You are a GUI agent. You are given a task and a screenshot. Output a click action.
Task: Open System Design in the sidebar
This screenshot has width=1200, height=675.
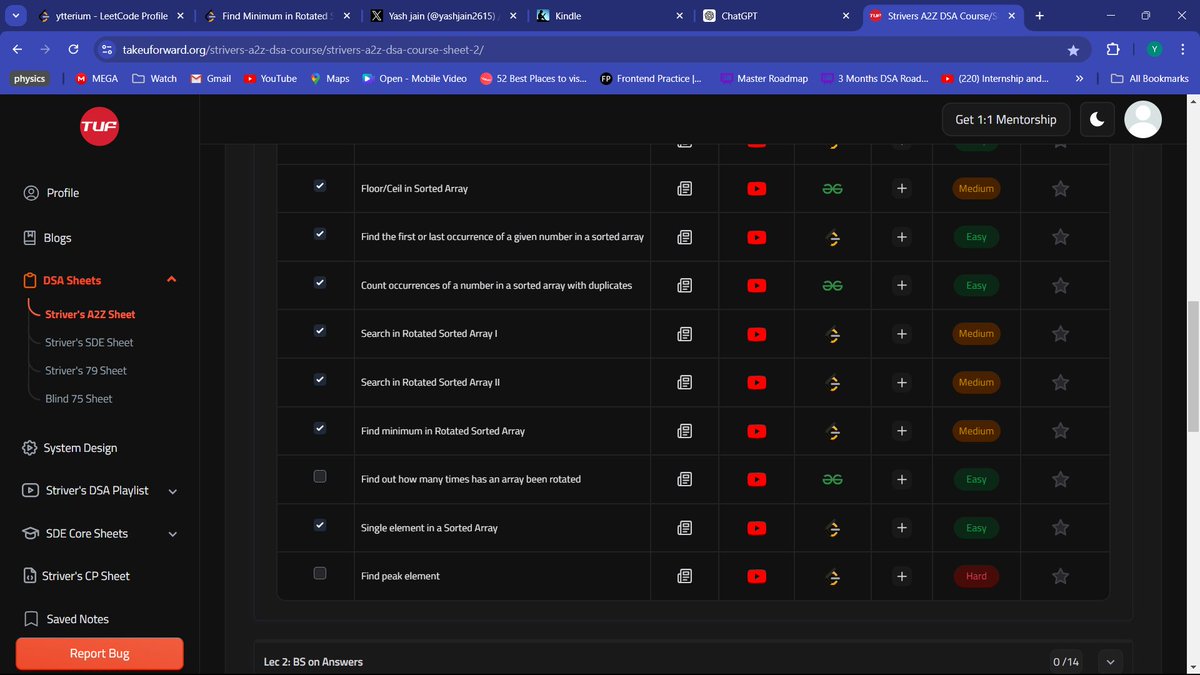pos(70,448)
